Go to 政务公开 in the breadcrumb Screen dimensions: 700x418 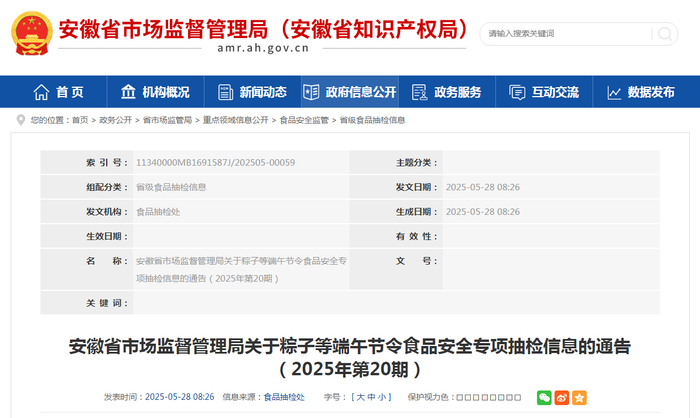[116, 120]
